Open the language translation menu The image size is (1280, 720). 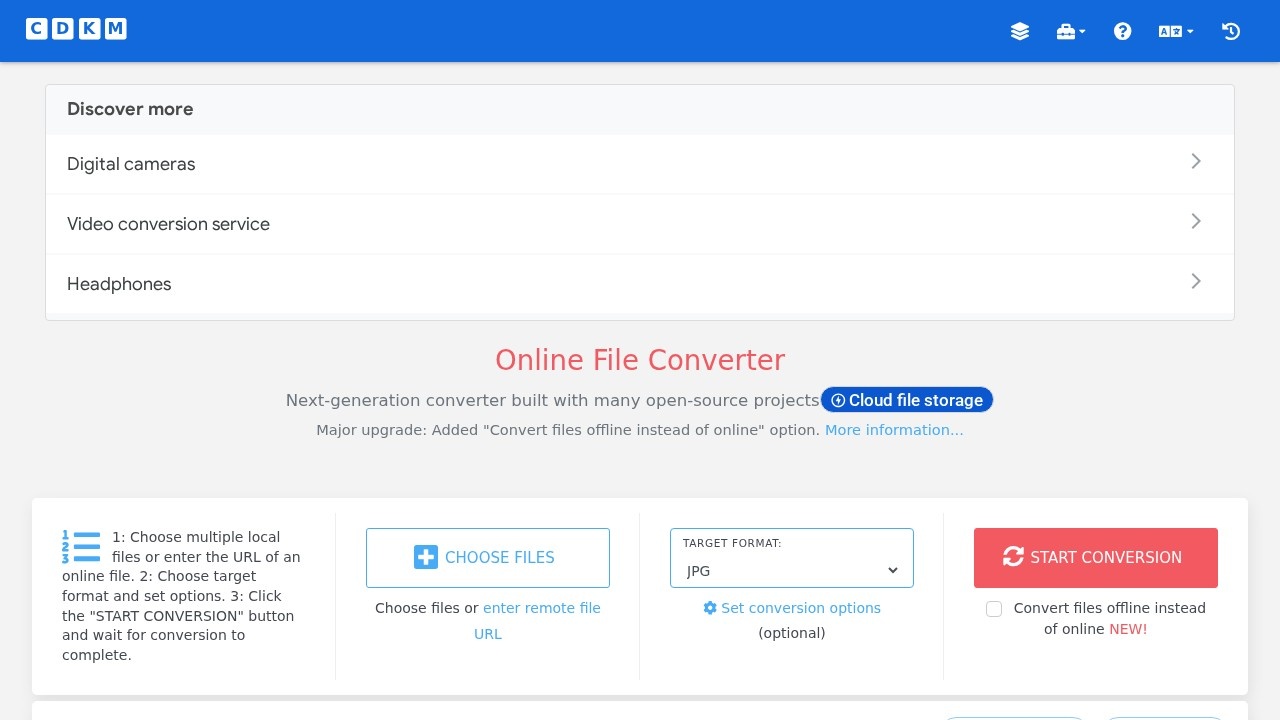point(1175,31)
